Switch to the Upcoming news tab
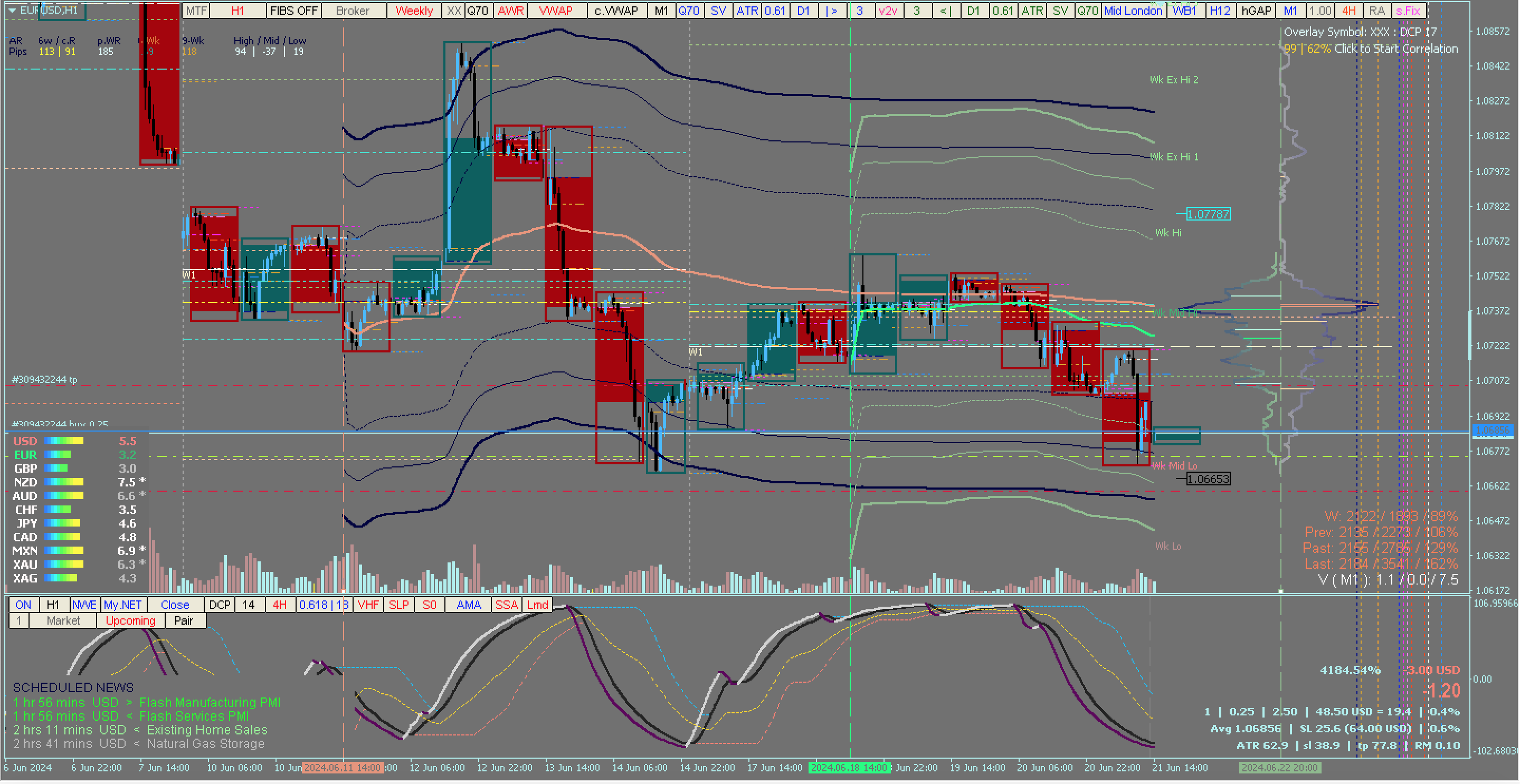 point(130,621)
